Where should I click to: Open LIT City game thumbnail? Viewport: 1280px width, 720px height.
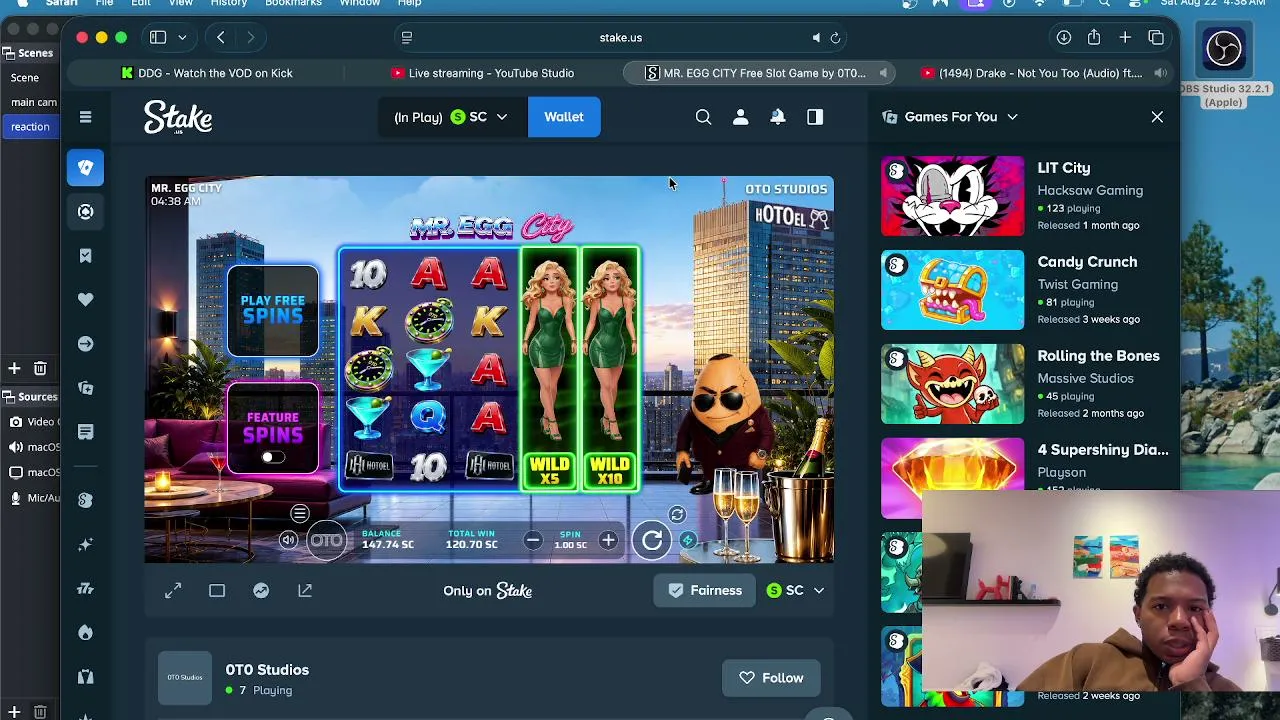952,196
